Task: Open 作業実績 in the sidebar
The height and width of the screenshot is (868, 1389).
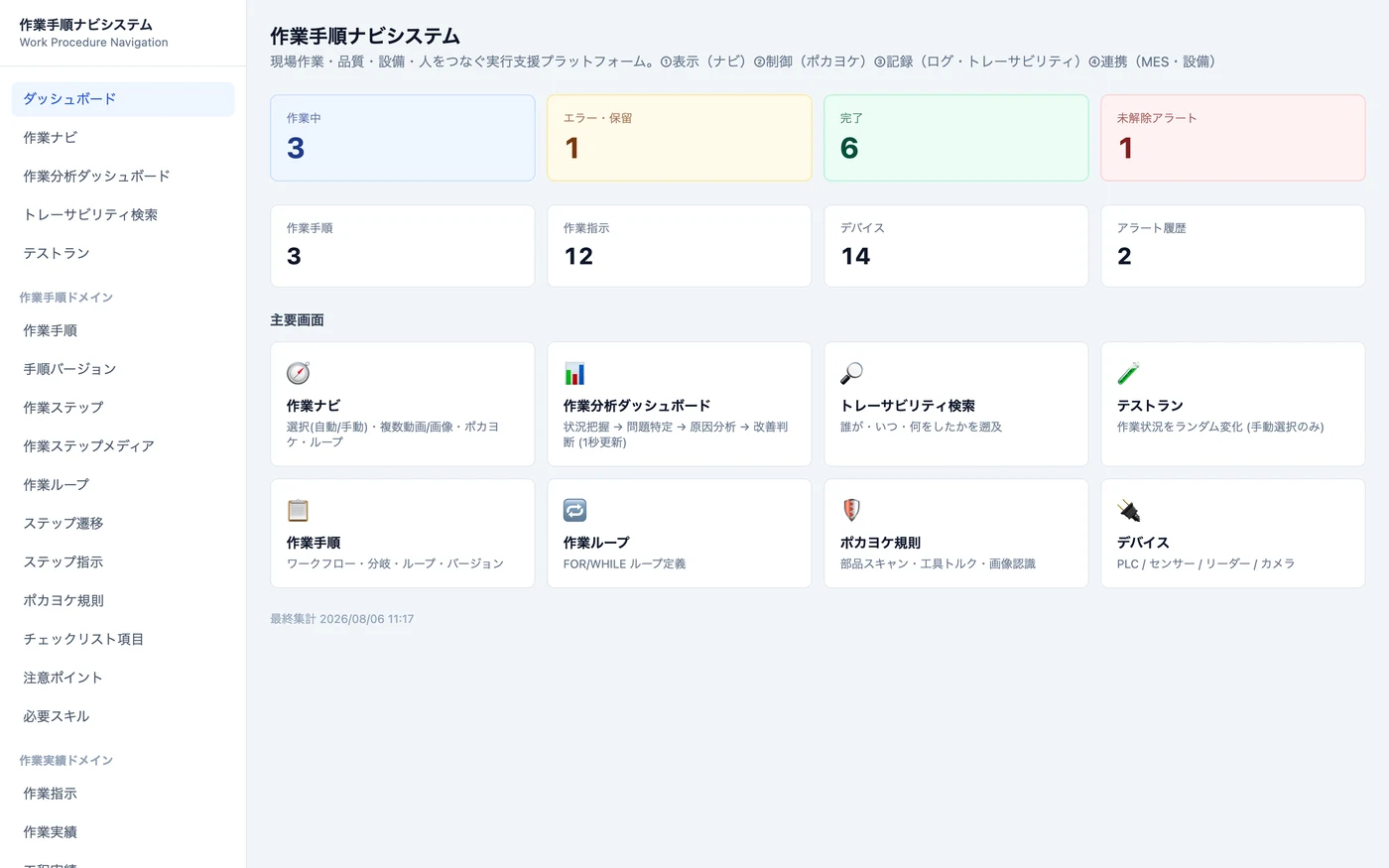Action: 123,833
